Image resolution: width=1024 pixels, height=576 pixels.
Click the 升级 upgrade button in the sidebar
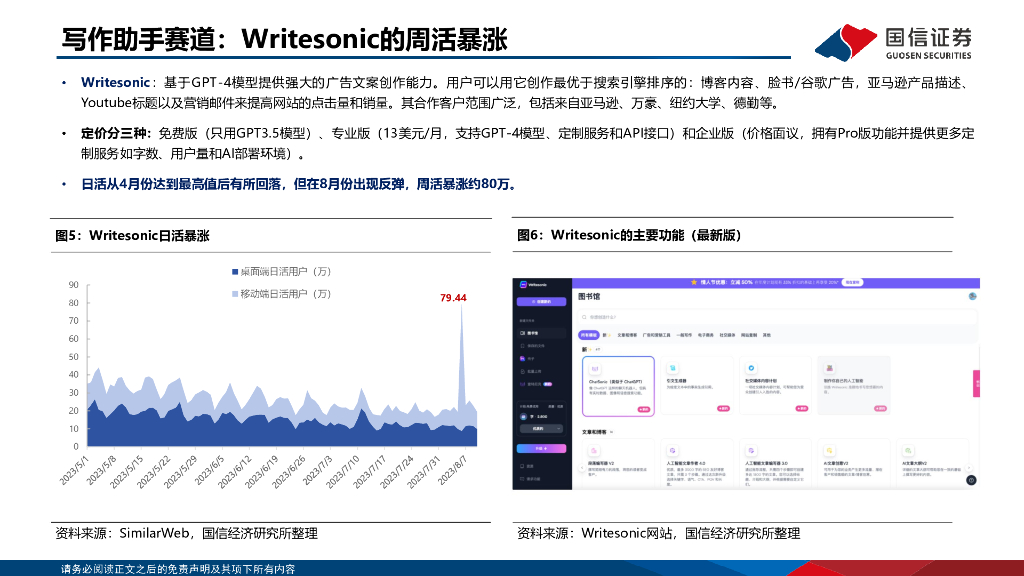point(540,447)
